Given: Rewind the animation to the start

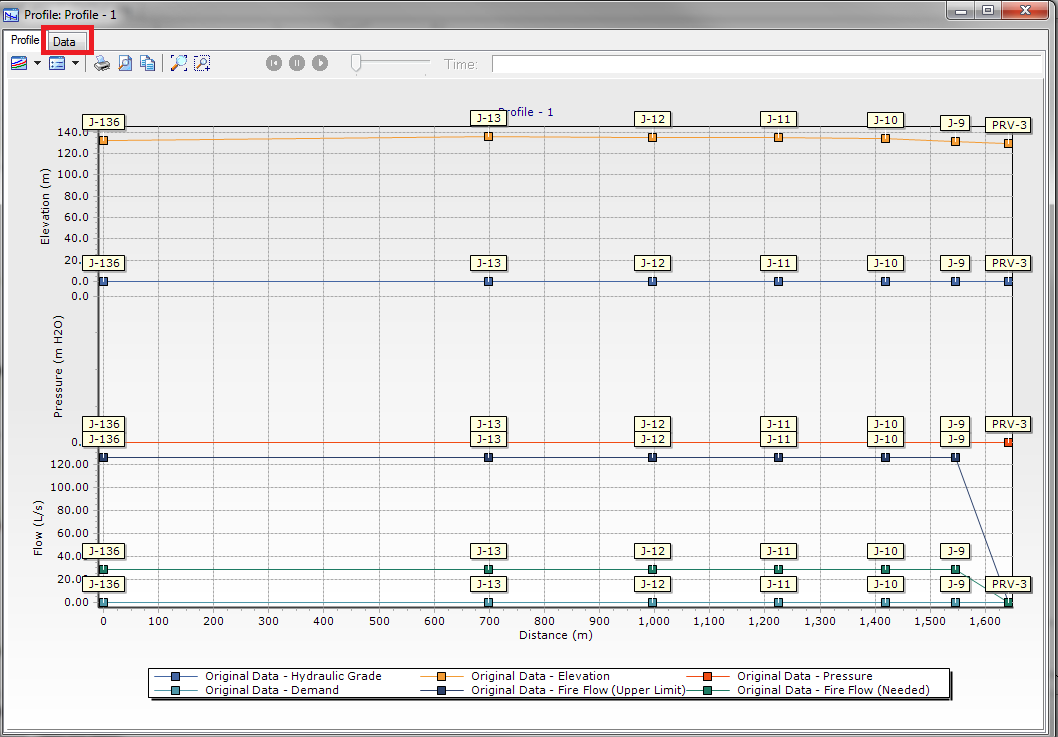Looking at the screenshot, I should [x=274, y=64].
